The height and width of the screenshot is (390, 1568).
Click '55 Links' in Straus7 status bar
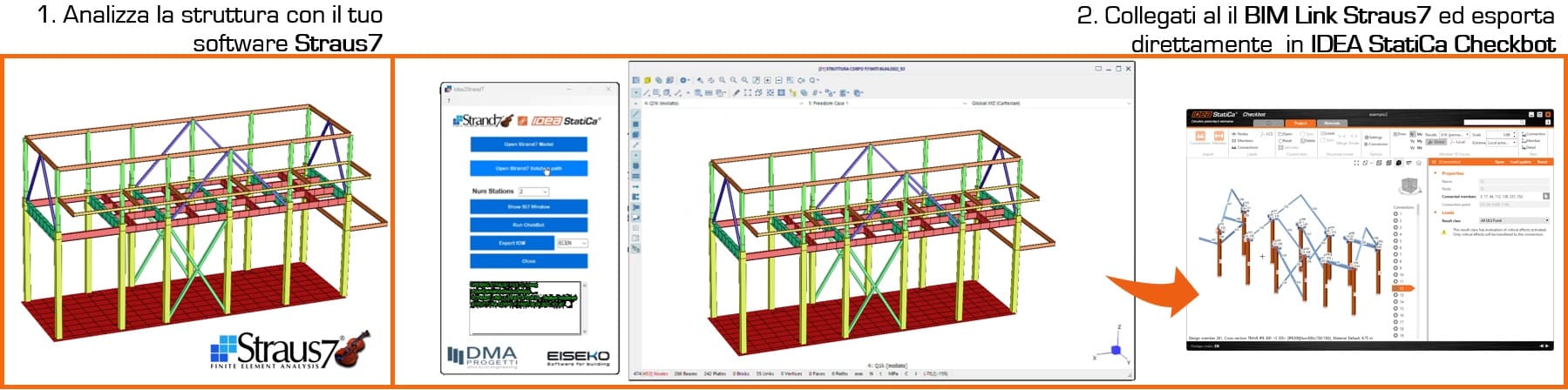(765, 373)
